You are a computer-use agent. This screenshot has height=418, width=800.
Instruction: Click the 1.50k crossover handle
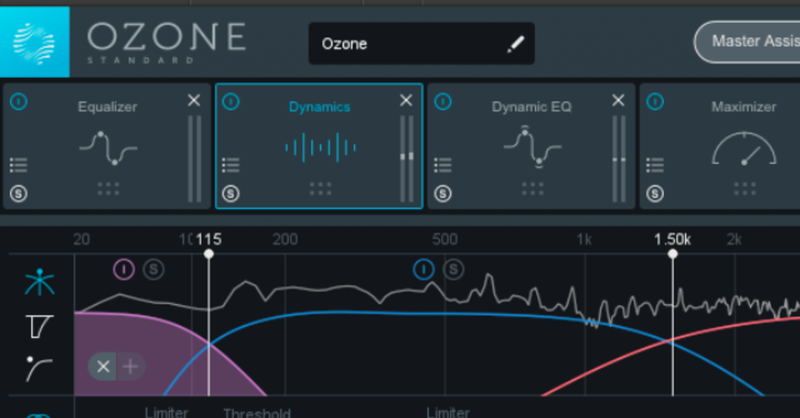(x=673, y=254)
